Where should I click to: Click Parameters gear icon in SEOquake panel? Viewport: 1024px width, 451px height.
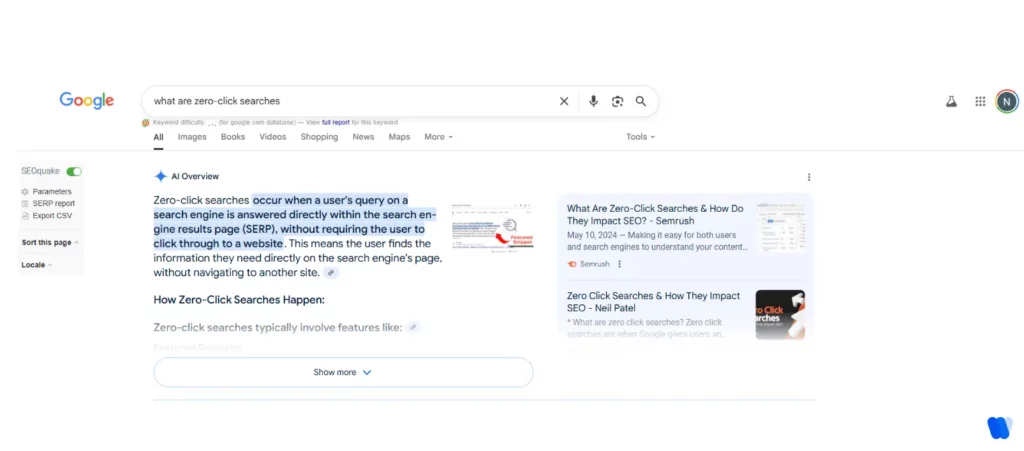click(25, 192)
